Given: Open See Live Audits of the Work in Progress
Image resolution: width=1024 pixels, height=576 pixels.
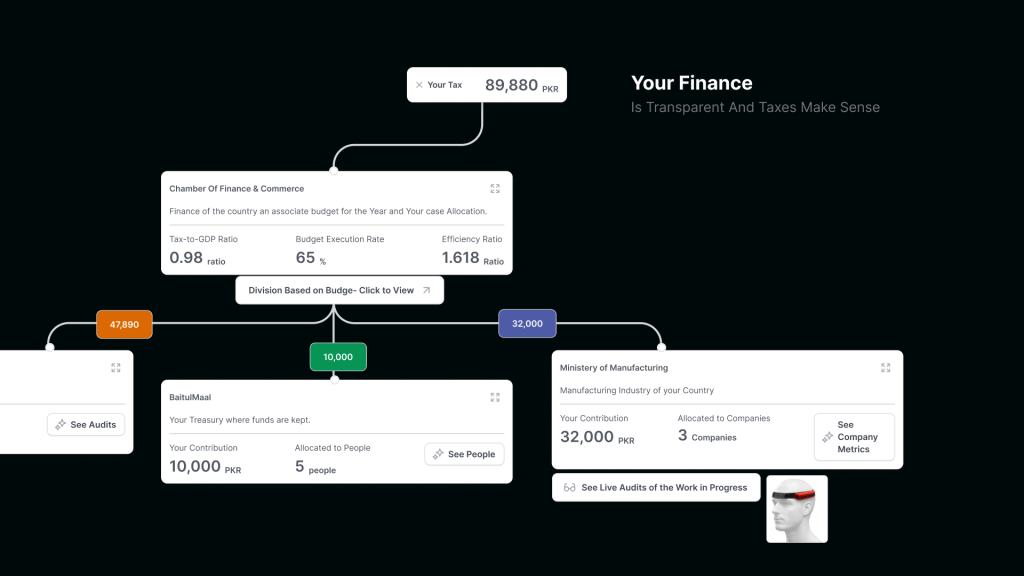Looking at the screenshot, I should point(656,488).
